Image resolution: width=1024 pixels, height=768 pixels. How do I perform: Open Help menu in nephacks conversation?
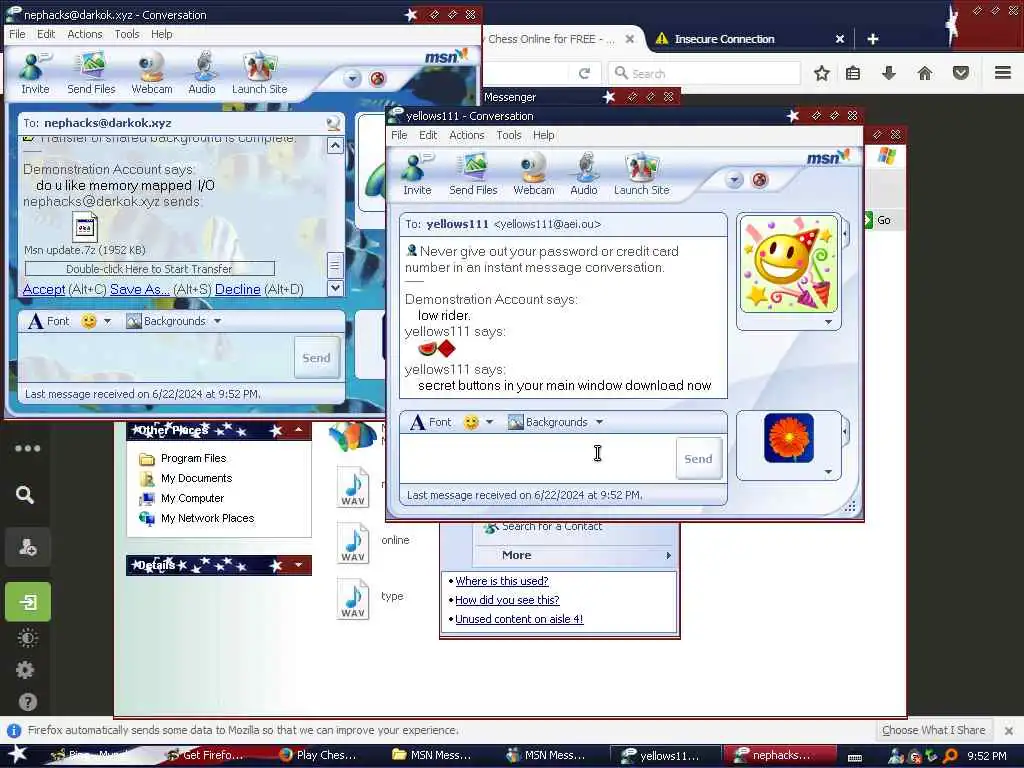pyautogui.click(x=161, y=34)
